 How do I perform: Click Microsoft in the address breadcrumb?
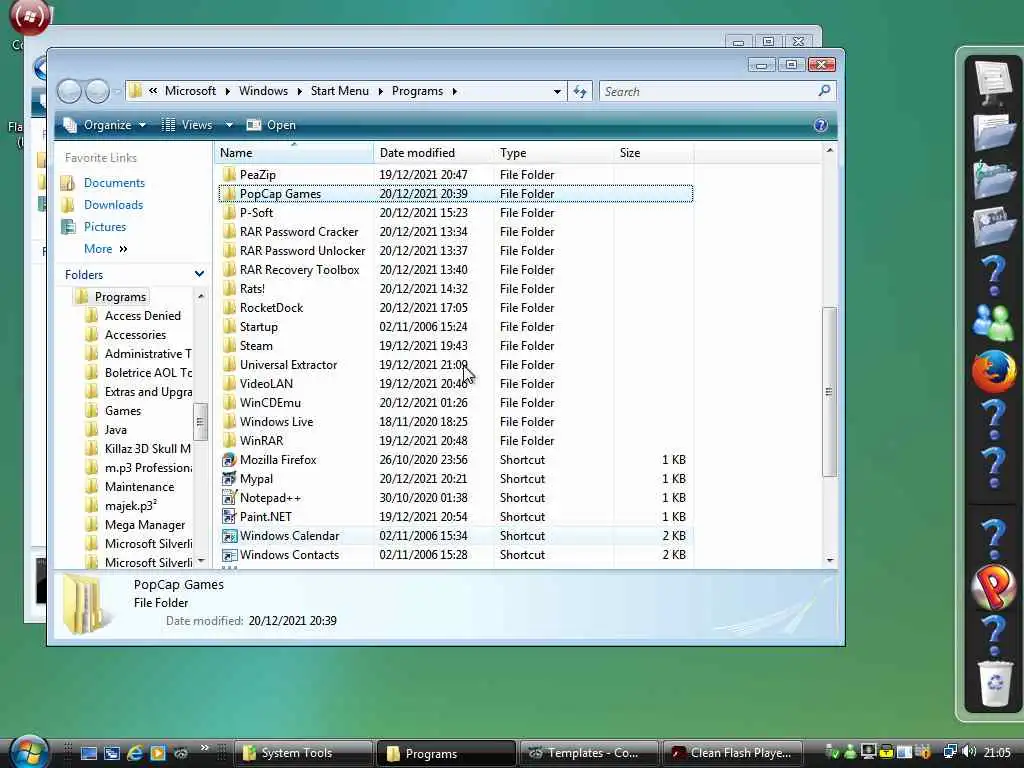[x=190, y=91]
